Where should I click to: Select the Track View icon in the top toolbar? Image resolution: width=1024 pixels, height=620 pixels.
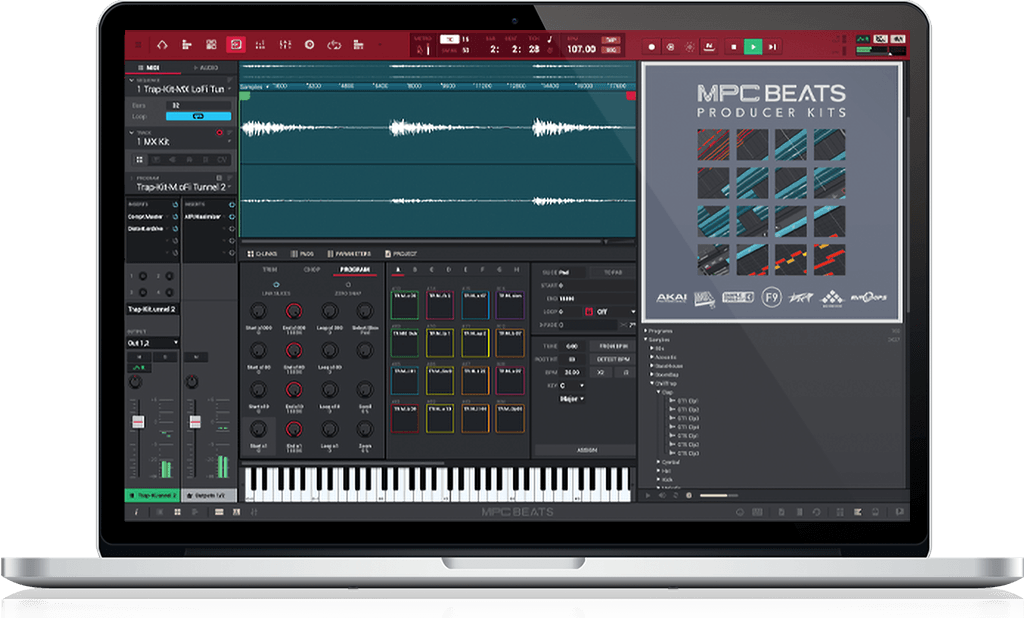[185, 44]
